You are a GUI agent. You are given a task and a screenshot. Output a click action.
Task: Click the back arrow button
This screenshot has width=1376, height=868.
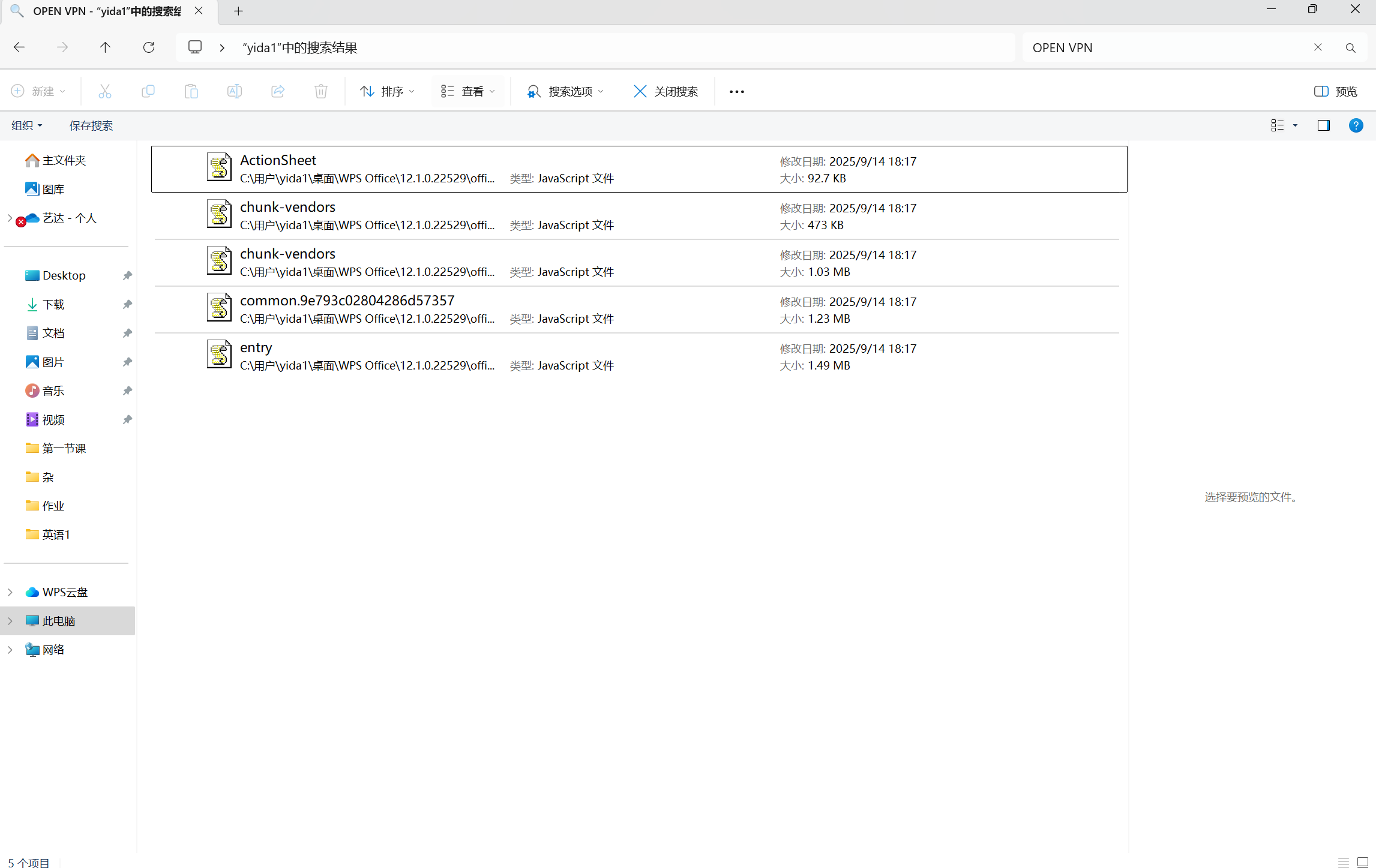coord(19,47)
